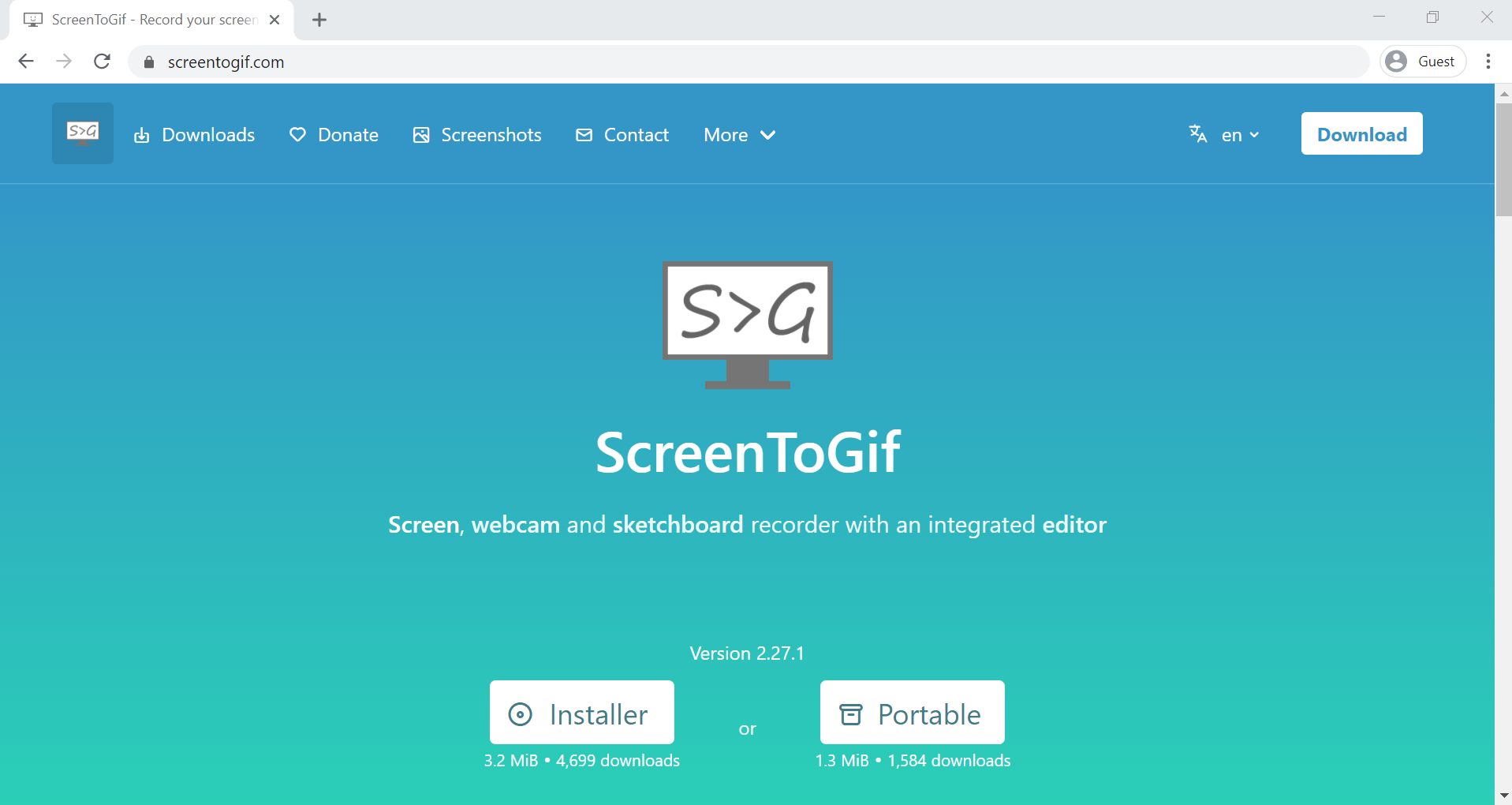The image size is (1512, 805).
Task: Open the Donate page
Action: (334, 135)
